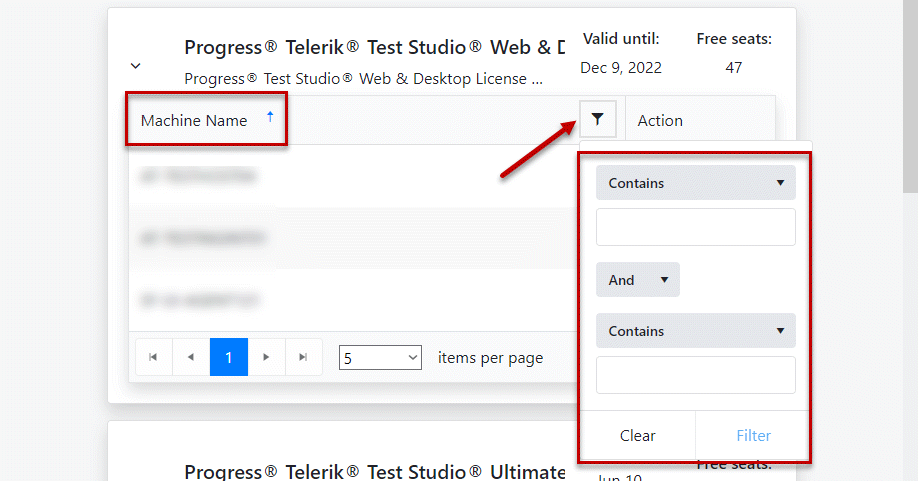Clear the Machine Name filter

pos(638,435)
